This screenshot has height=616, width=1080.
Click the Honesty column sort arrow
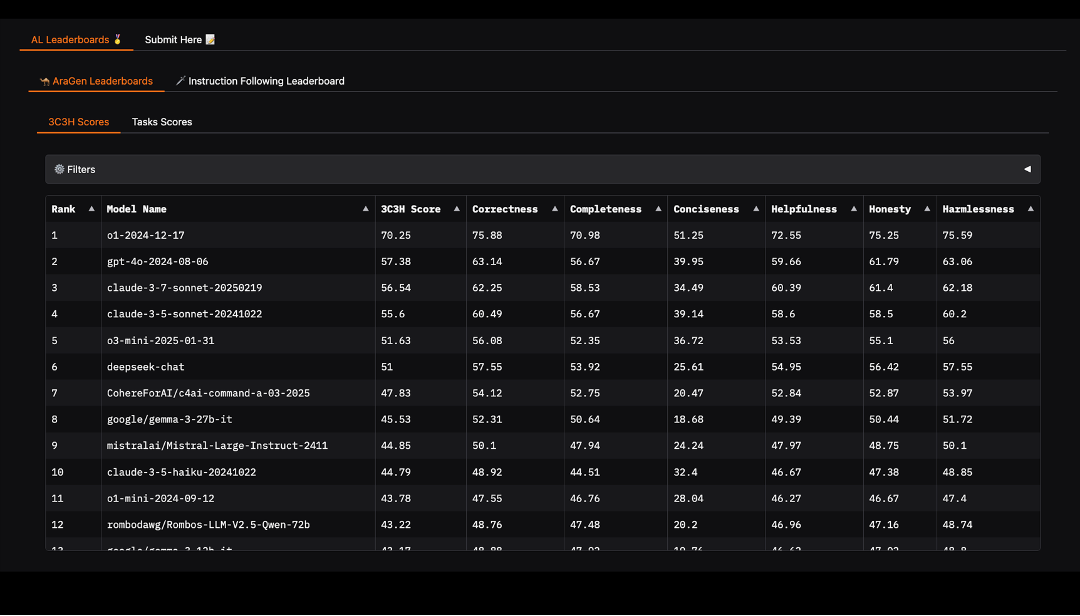927,209
